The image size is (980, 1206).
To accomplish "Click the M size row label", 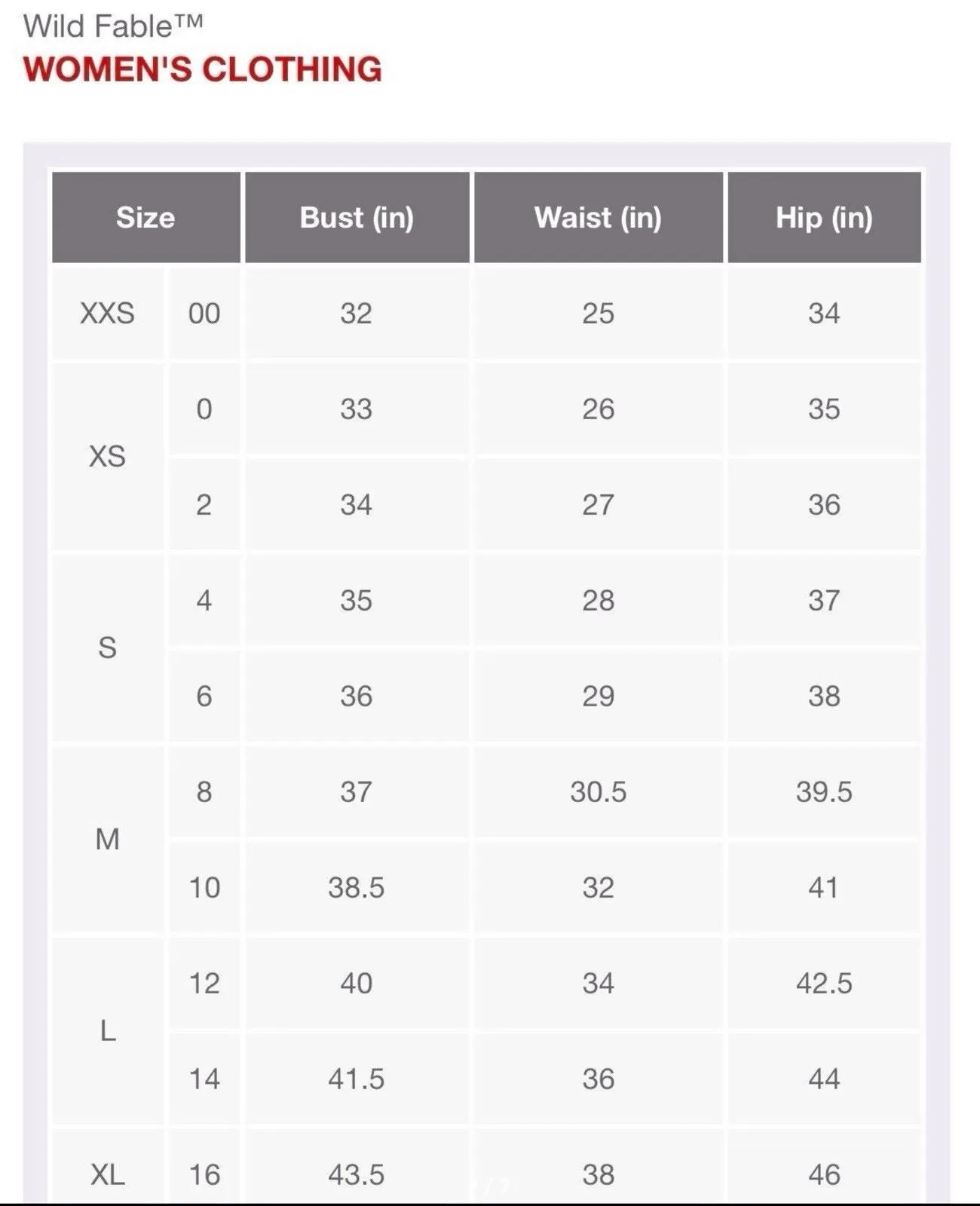I will point(108,839).
